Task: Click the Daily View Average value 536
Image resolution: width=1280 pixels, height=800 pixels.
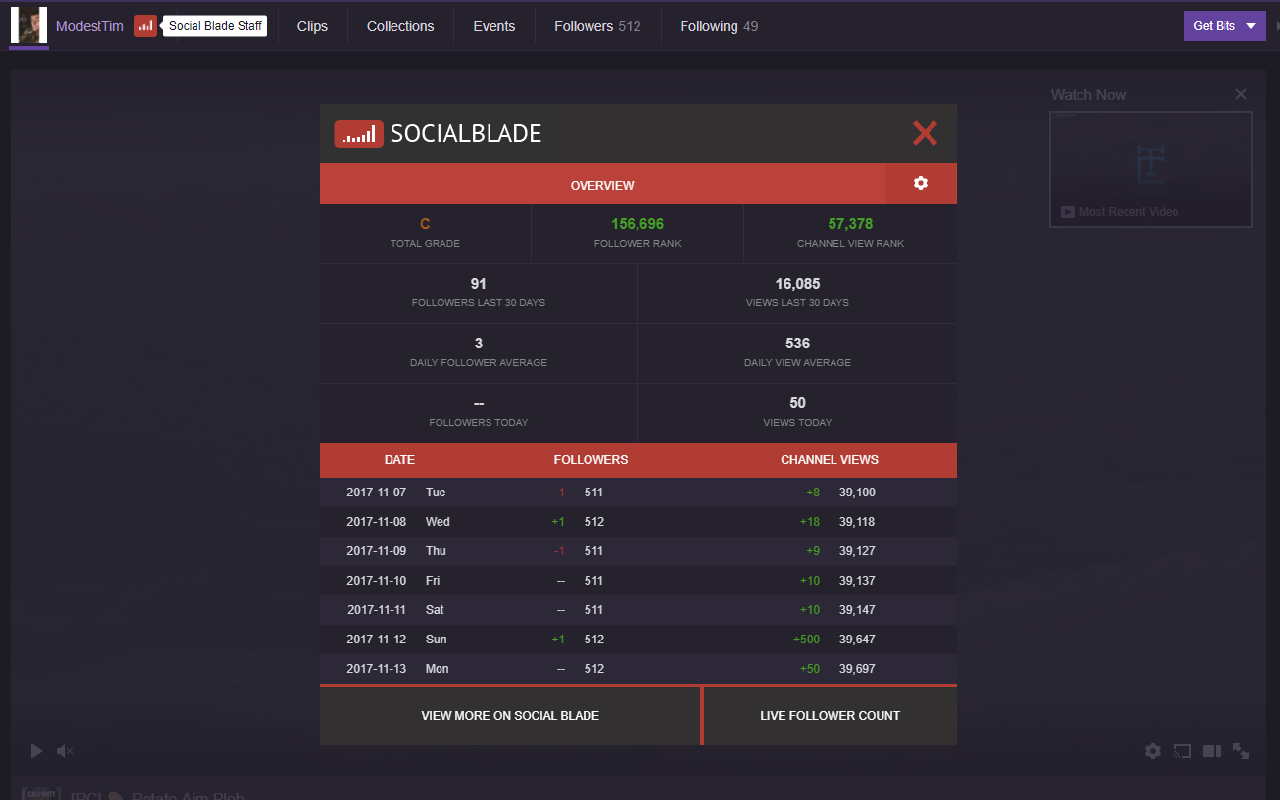Action: click(x=798, y=344)
